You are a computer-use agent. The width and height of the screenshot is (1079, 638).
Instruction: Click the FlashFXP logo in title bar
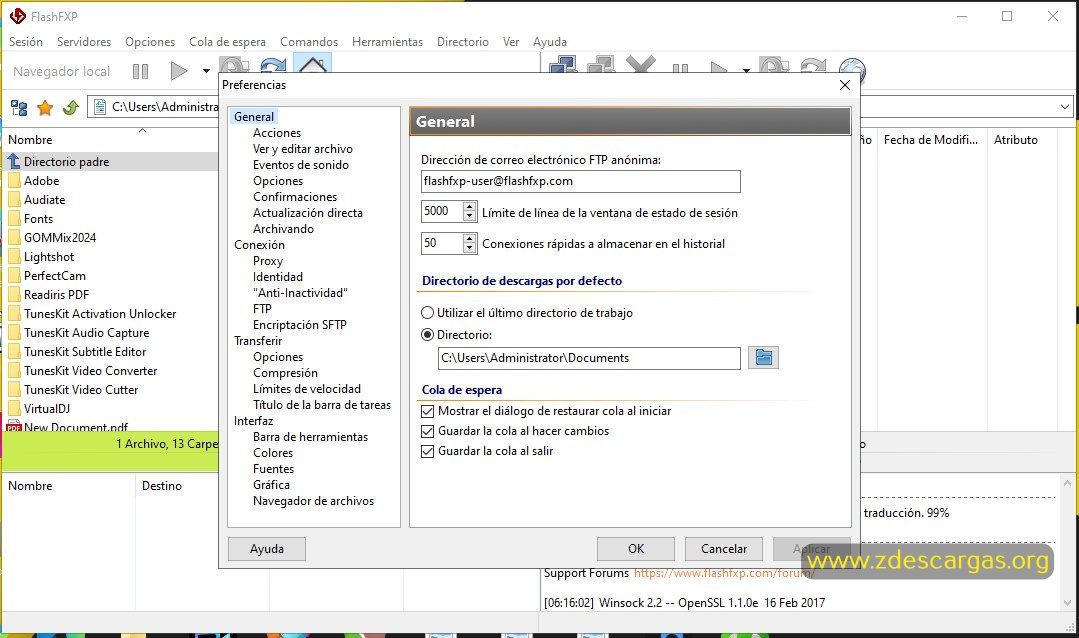tap(17, 16)
